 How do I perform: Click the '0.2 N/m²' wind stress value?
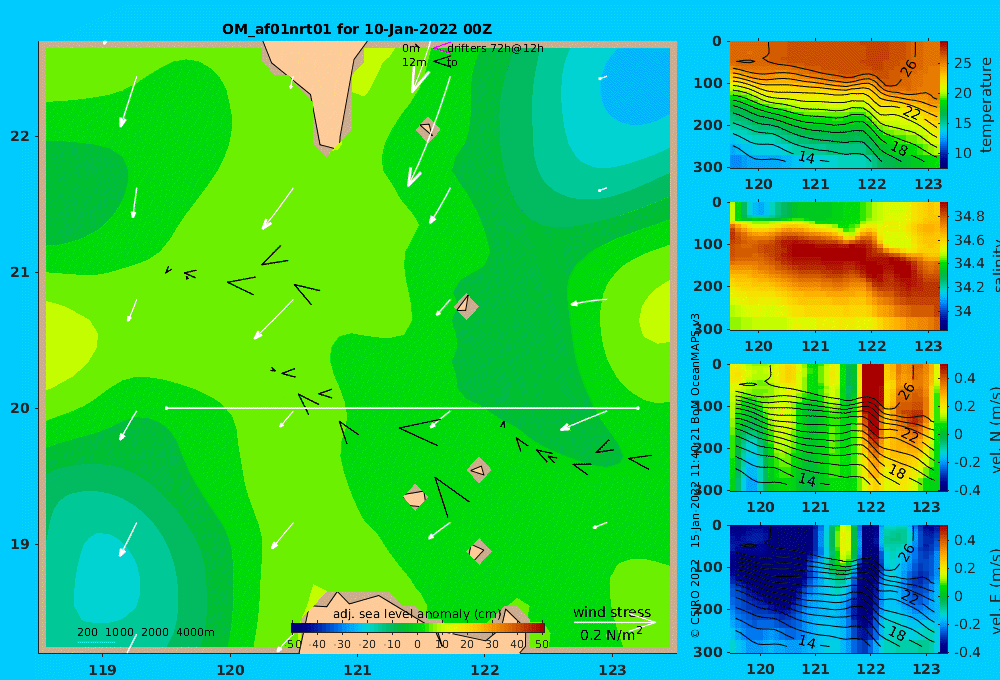(x=611, y=634)
